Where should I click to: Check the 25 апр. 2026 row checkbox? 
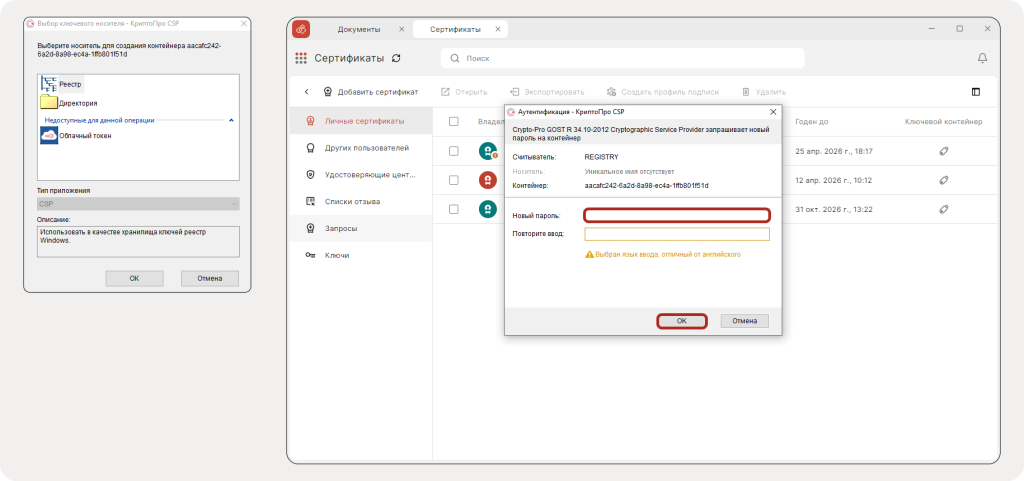coord(454,151)
